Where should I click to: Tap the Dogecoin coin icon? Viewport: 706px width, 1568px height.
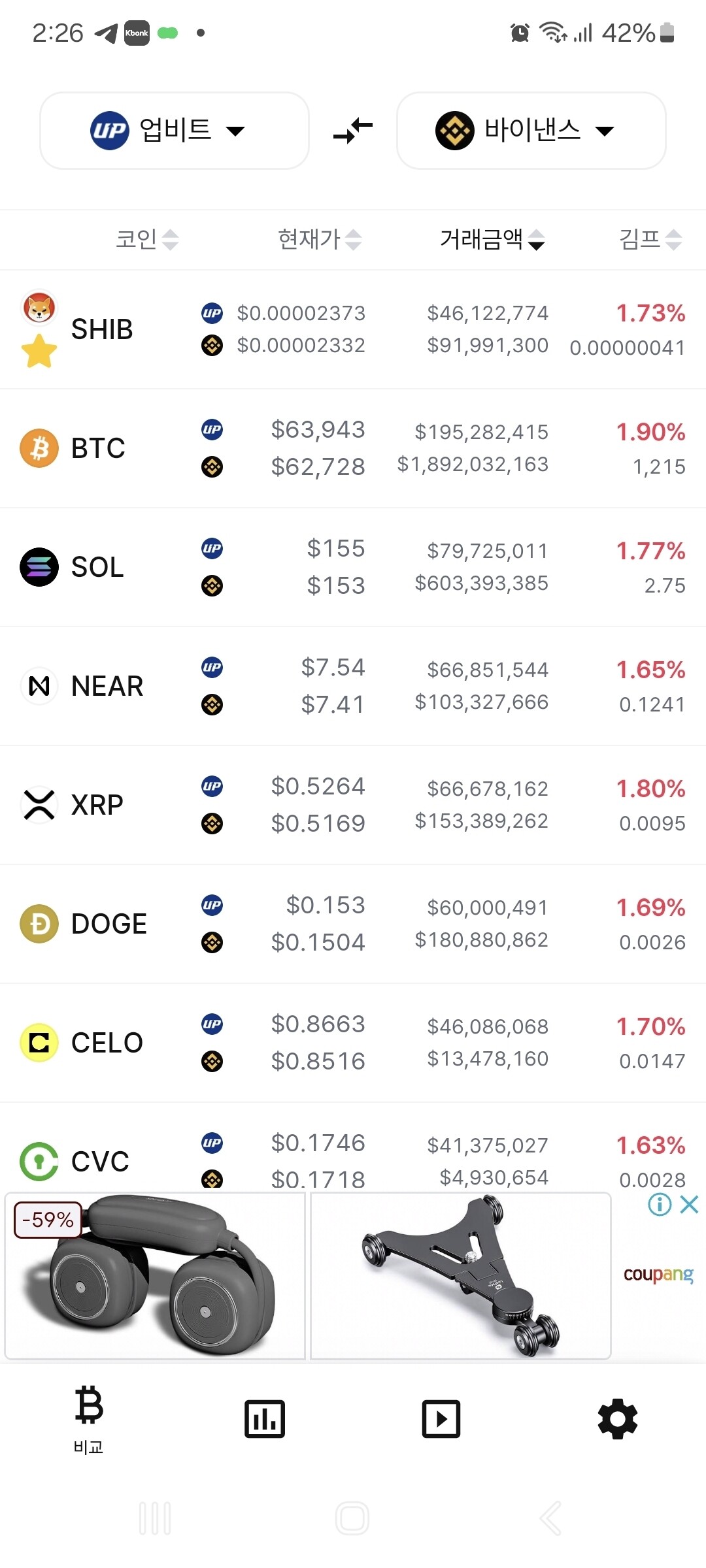tap(39, 924)
